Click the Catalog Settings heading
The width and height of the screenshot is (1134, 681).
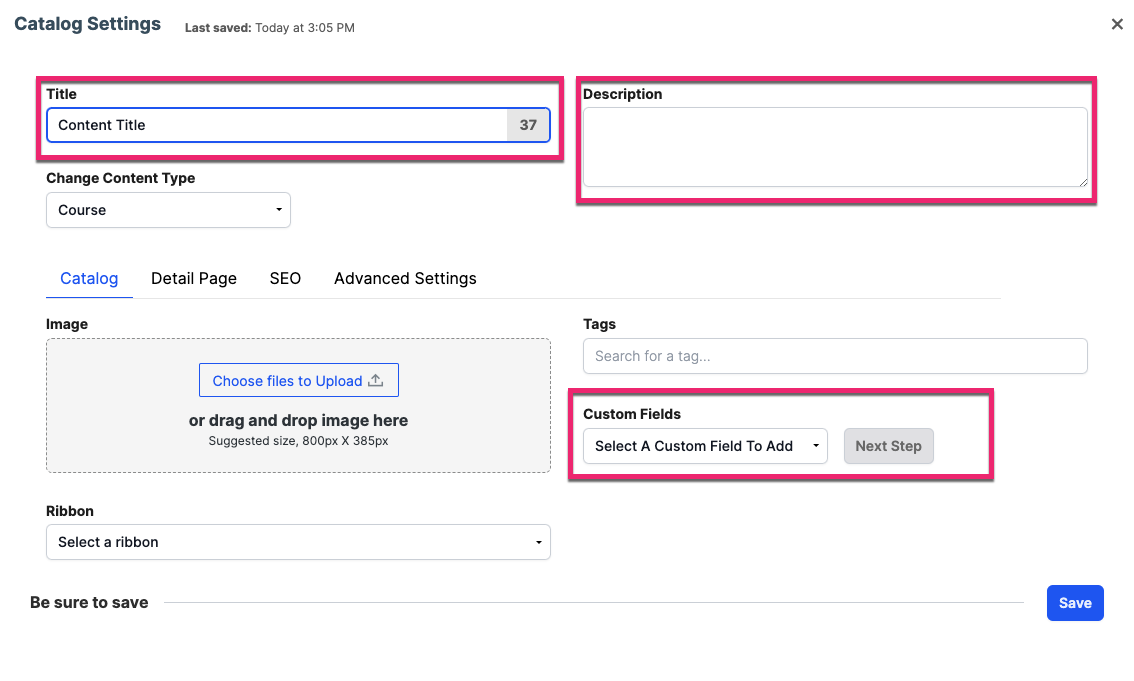pyautogui.click(x=88, y=24)
